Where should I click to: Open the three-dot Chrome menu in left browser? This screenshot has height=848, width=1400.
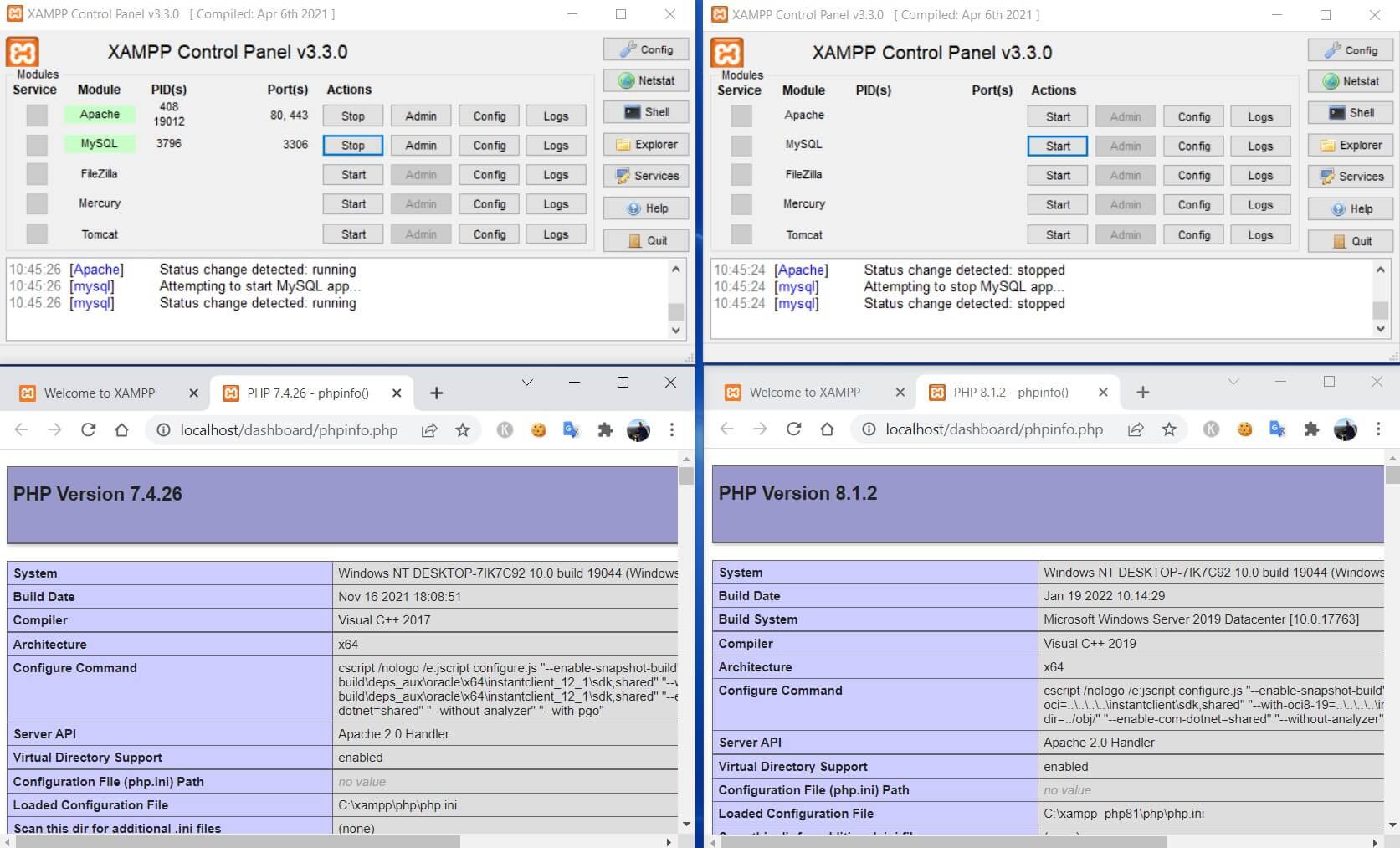pos(671,429)
